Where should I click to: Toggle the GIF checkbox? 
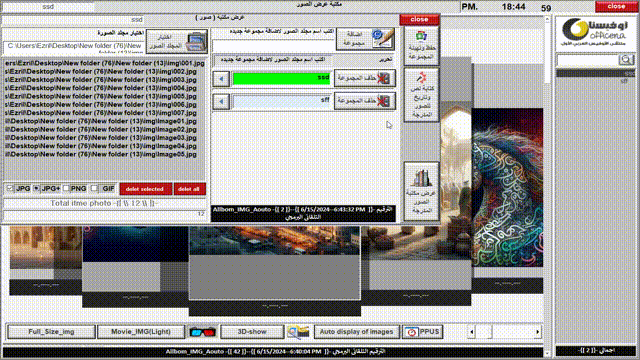coord(94,188)
